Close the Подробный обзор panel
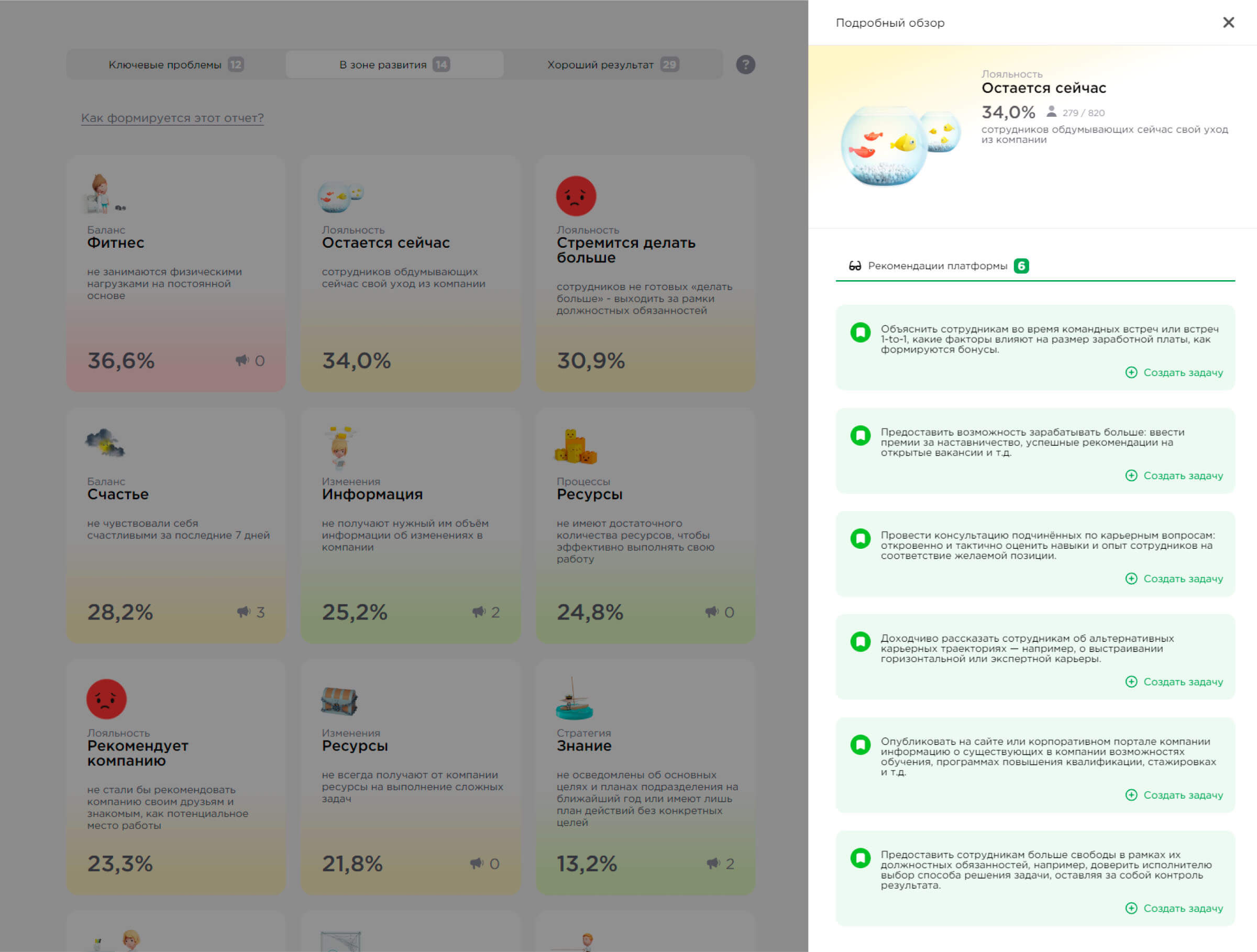 coord(1229,22)
